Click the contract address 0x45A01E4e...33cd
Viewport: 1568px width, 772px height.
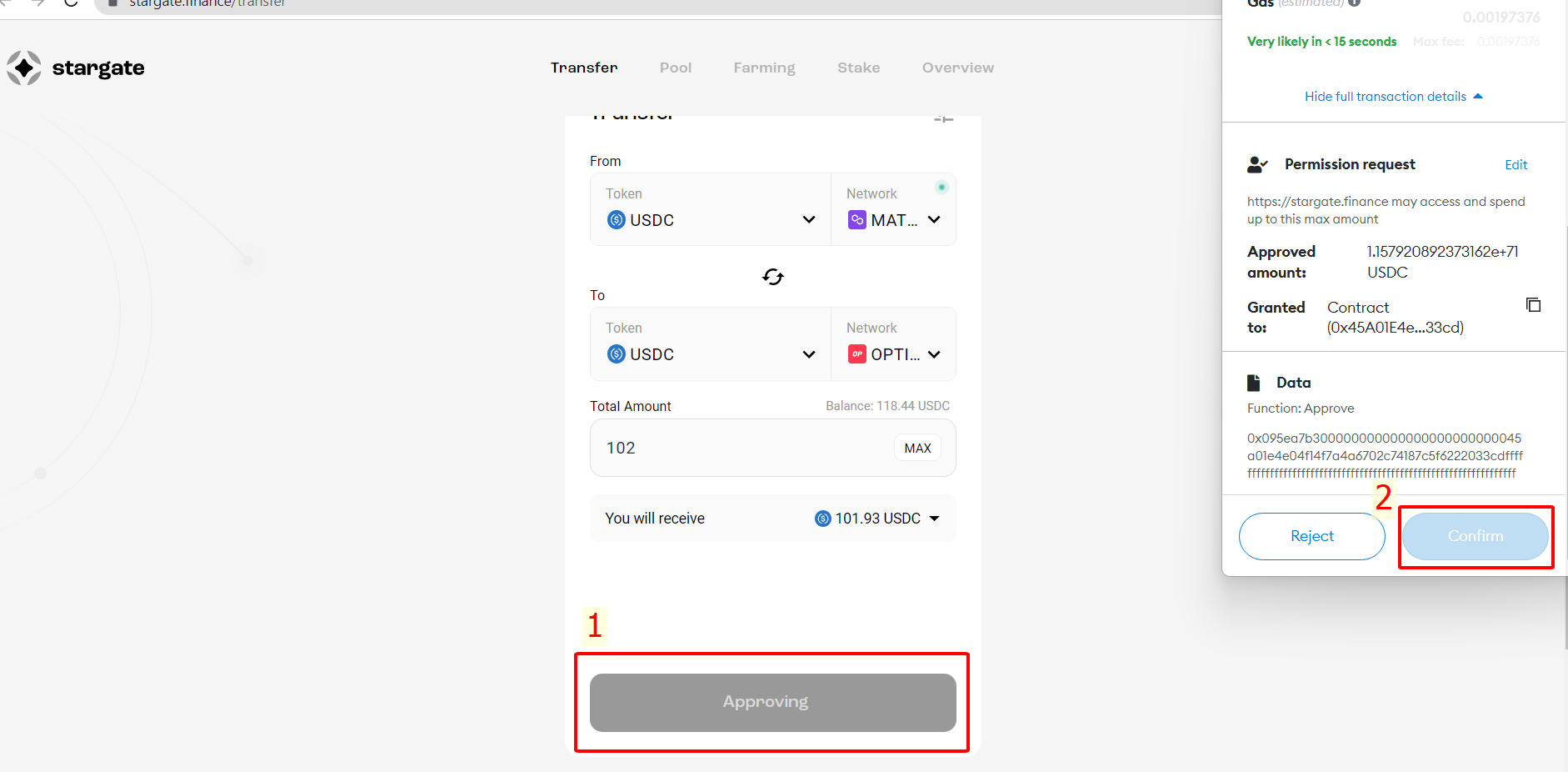(1395, 328)
